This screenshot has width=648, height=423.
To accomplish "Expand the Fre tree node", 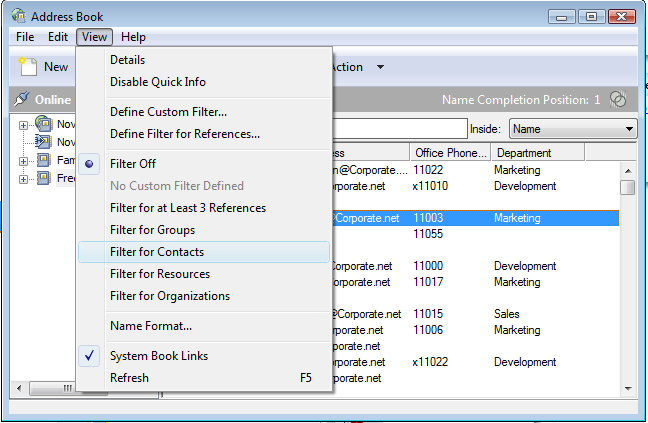I will click(24, 179).
